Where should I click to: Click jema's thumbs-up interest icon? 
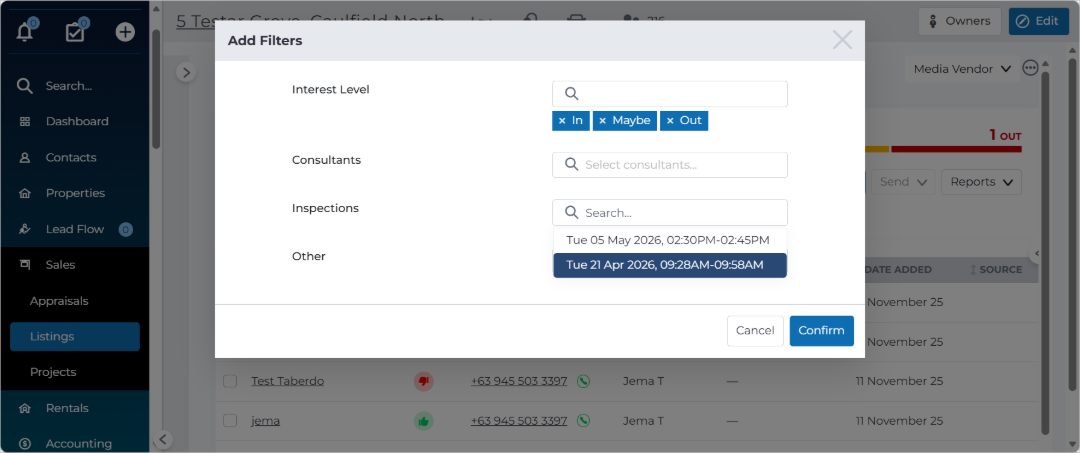424,421
